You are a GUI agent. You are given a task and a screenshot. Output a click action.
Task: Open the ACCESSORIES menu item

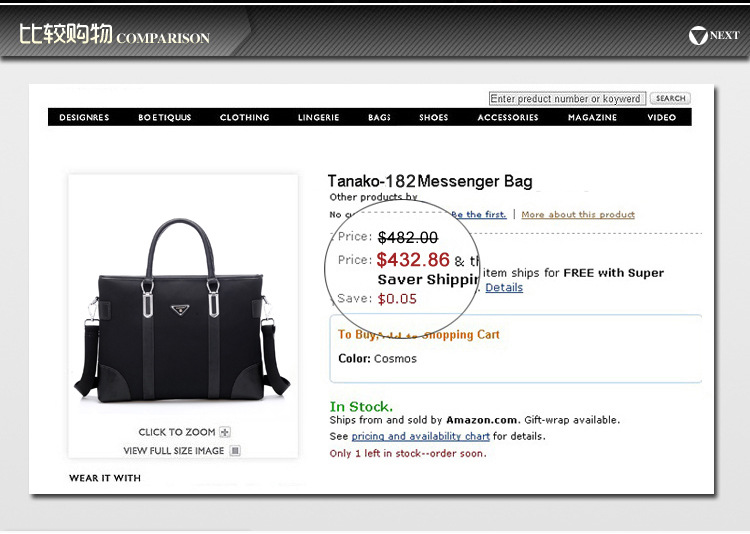pos(508,117)
